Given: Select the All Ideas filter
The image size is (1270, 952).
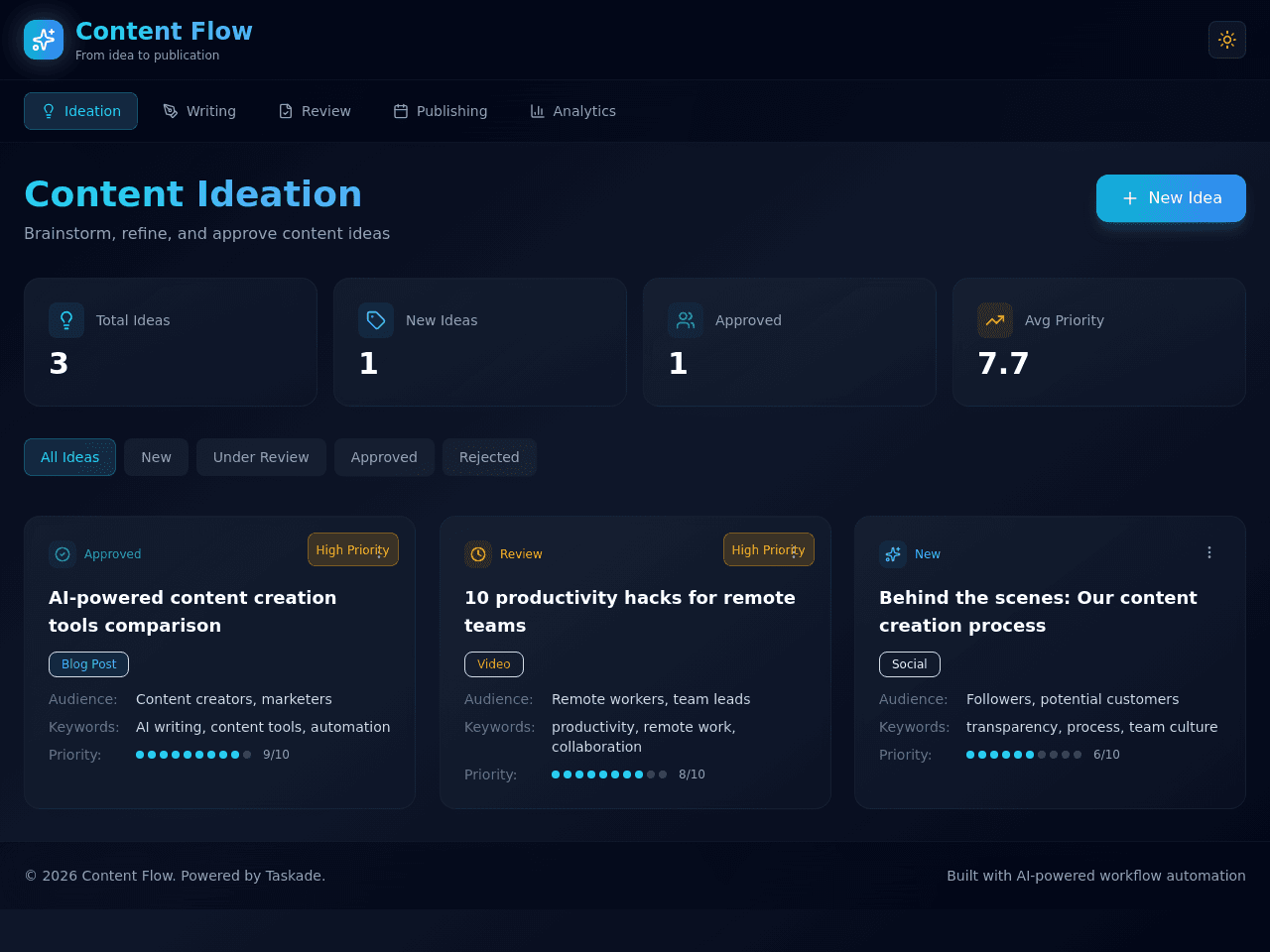Looking at the screenshot, I should tap(69, 457).
